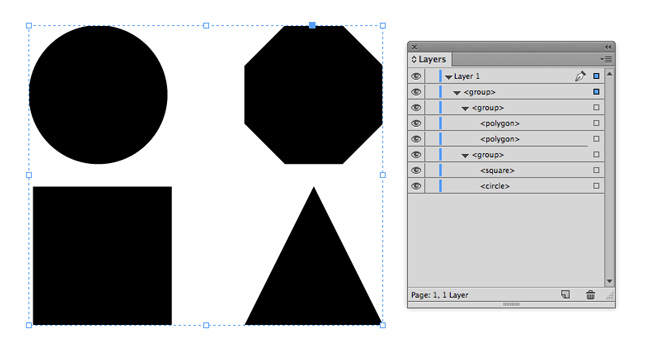Delete selected layer using the trash icon

click(590, 295)
